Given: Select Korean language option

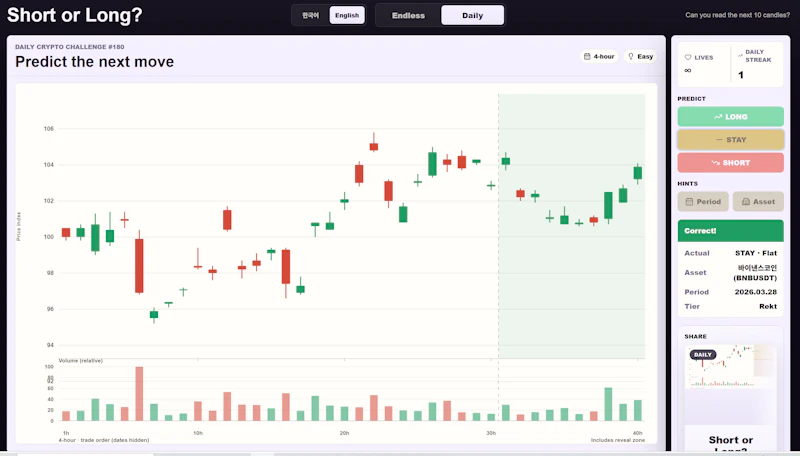Looking at the screenshot, I should click(x=310, y=15).
